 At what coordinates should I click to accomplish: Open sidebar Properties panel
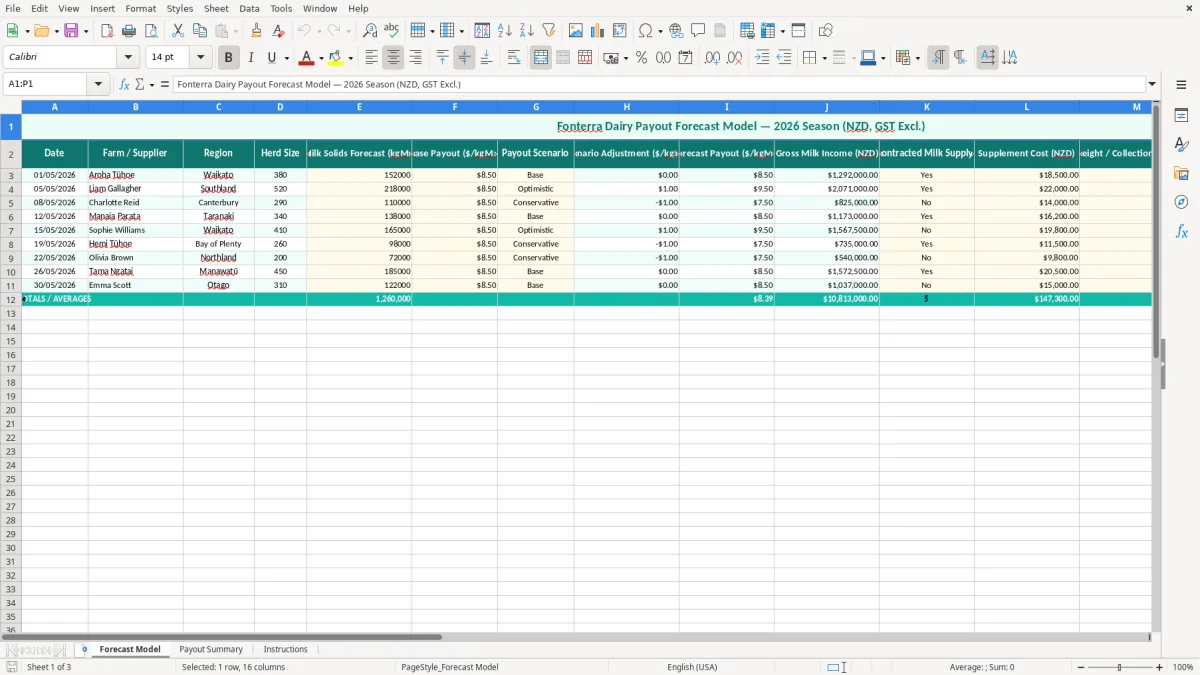point(1181,116)
